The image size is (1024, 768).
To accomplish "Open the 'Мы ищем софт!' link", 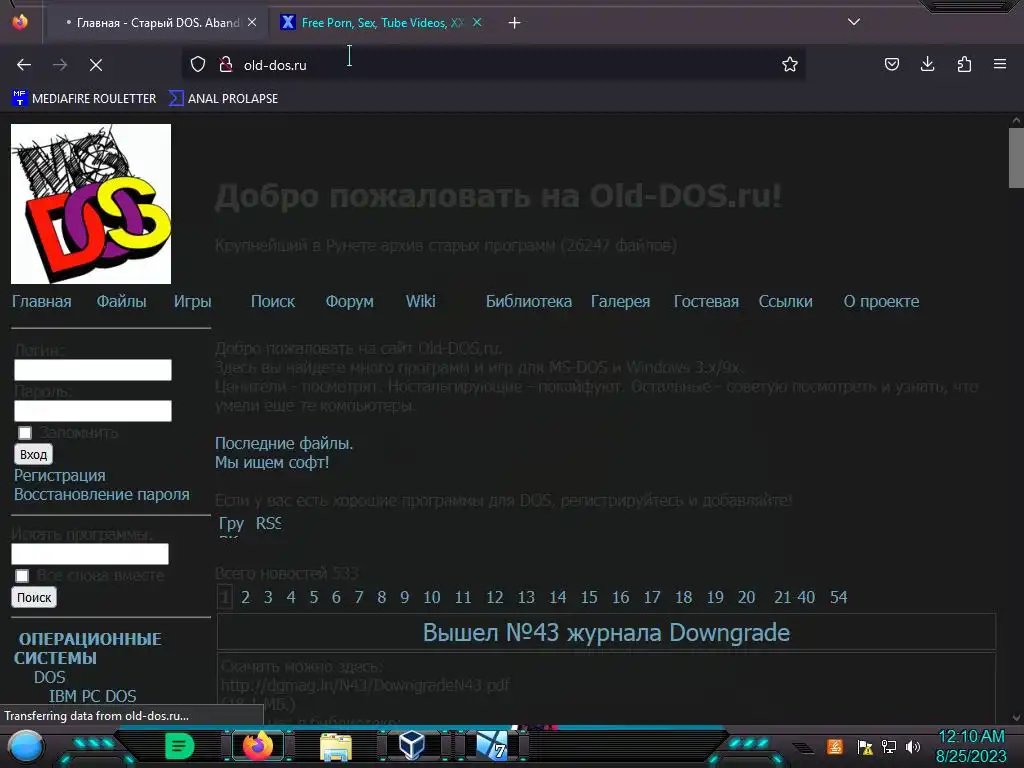I will tap(272, 462).
